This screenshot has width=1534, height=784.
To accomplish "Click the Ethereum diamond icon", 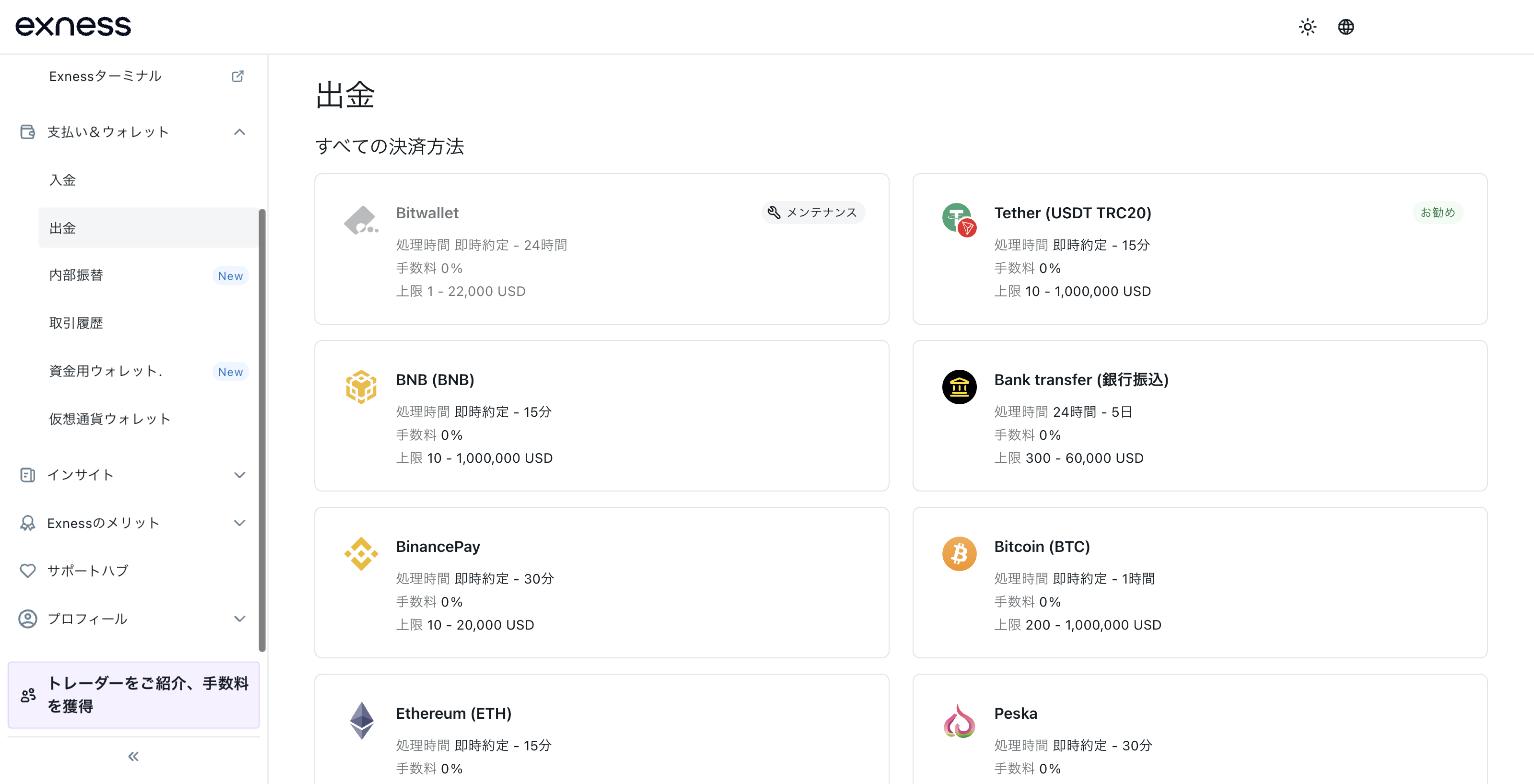I will 361,720.
